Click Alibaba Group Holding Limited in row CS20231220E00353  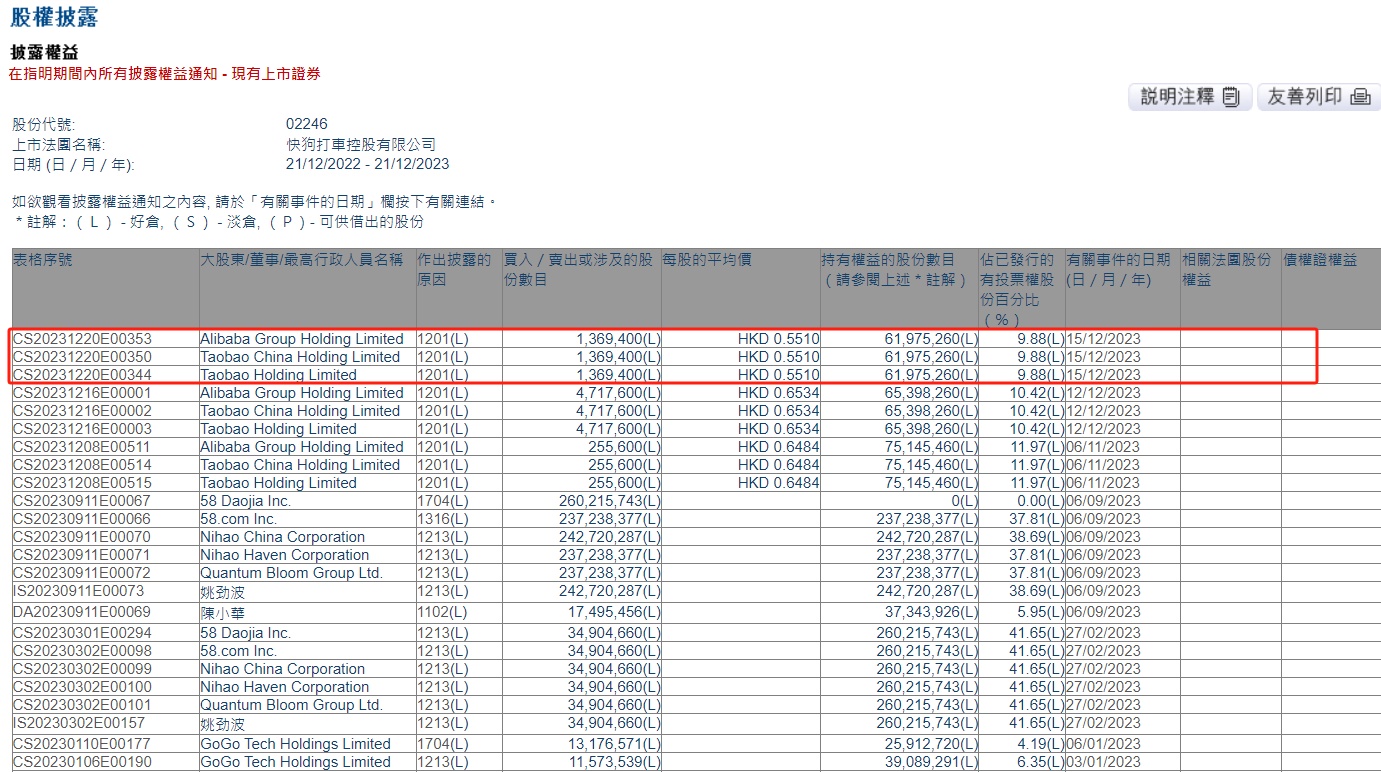(302, 339)
